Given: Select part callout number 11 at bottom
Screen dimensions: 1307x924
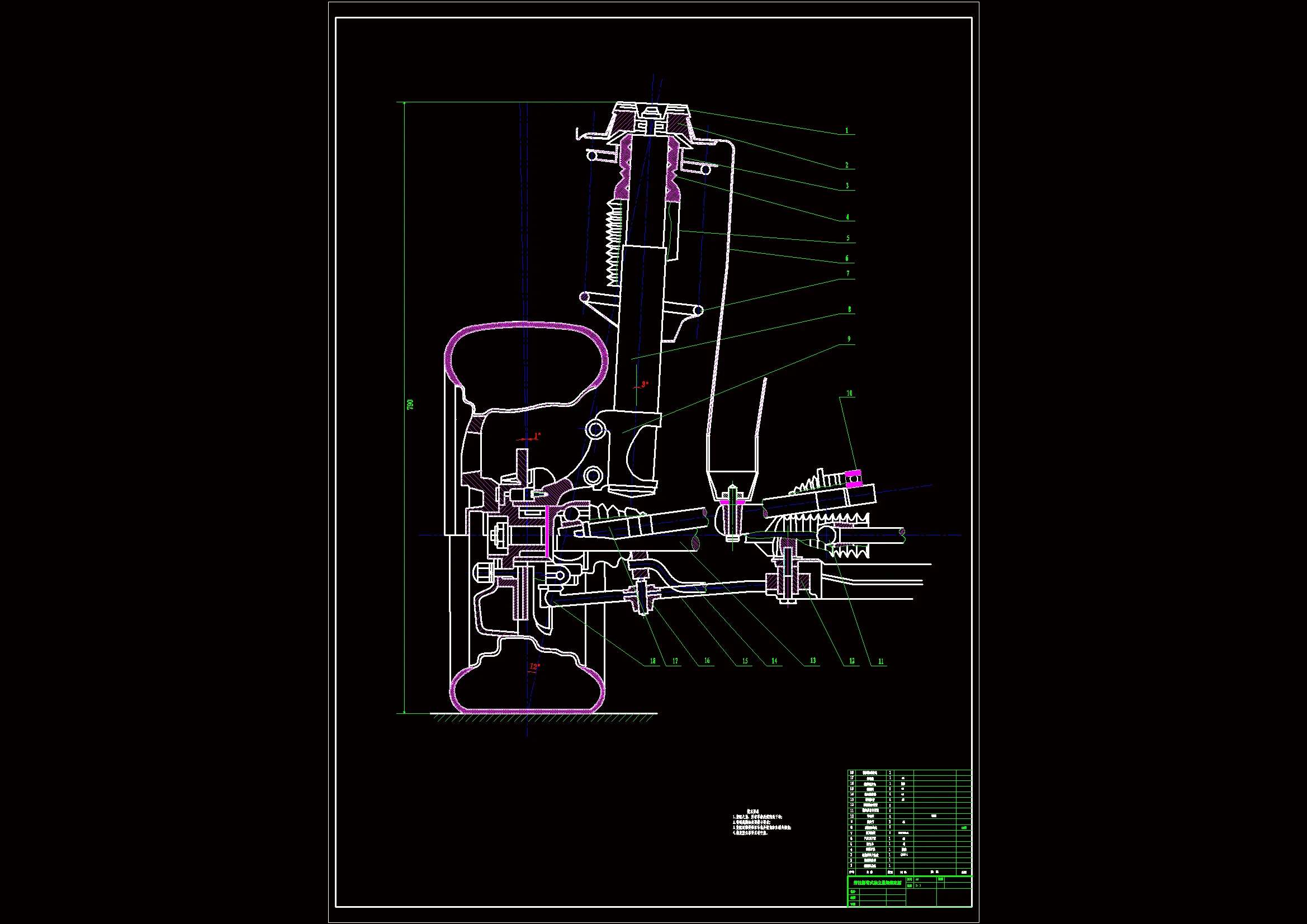Looking at the screenshot, I should coord(880,661).
